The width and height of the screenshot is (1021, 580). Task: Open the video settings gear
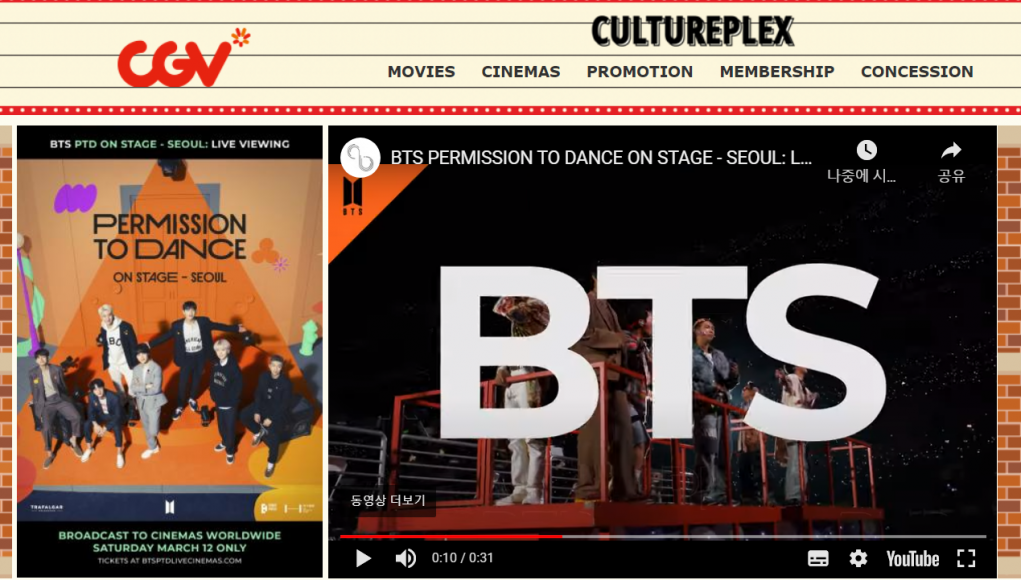pyautogui.click(x=858, y=558)
